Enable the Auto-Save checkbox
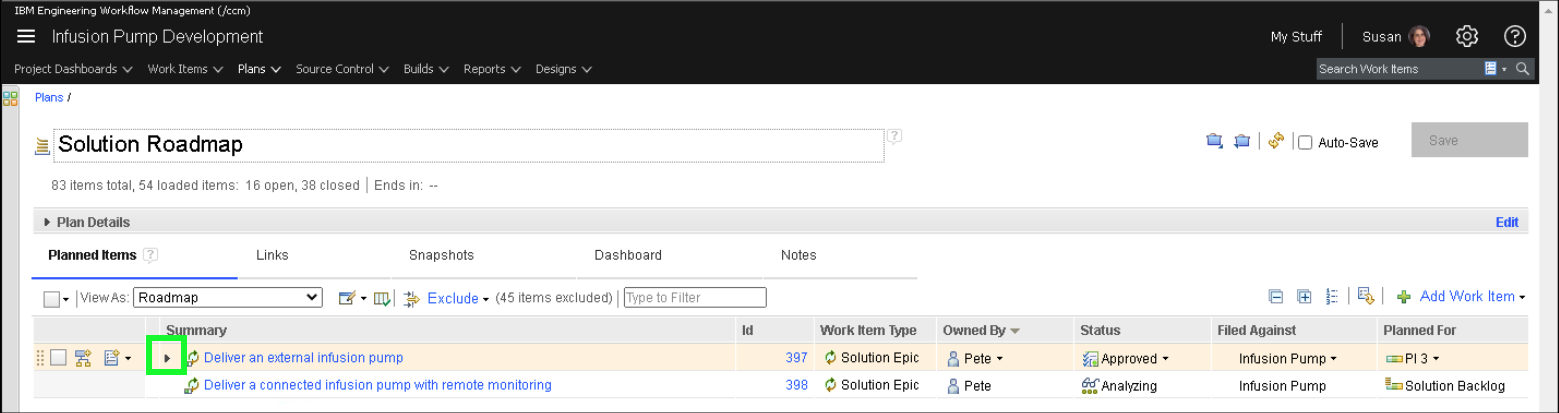The height and width of the screenshot is (413, 1559). 1304,143
